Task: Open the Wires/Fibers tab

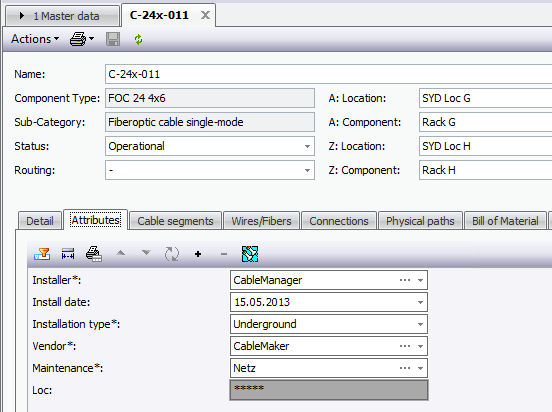Action: coord(261,221)
